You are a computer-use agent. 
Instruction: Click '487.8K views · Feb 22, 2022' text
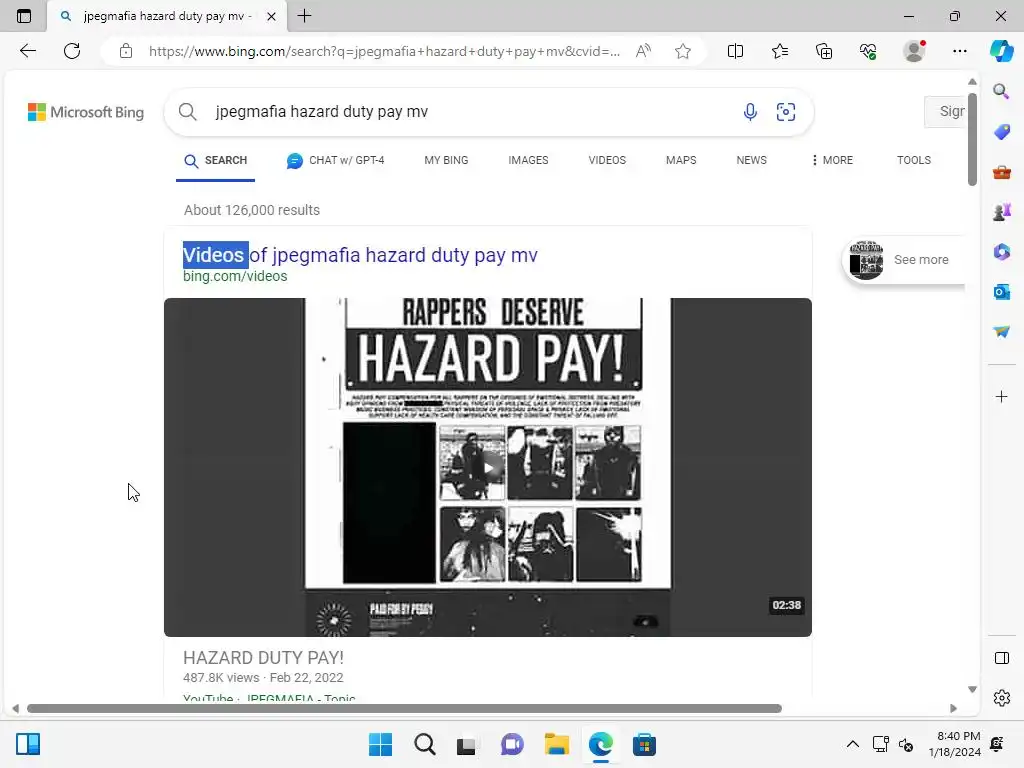coord(263,678)
